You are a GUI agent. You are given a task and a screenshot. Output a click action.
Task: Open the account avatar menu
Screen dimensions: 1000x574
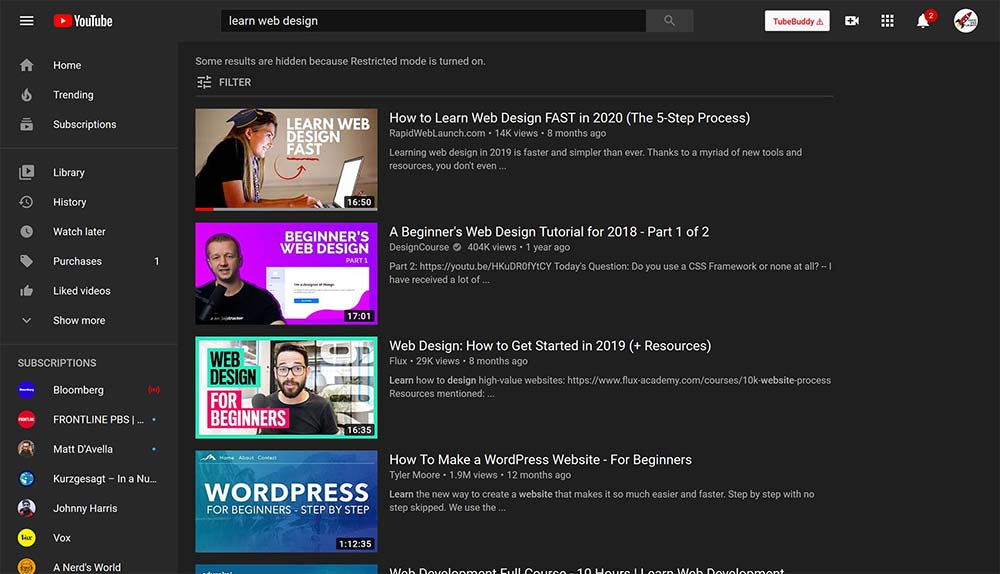point(966,21)
